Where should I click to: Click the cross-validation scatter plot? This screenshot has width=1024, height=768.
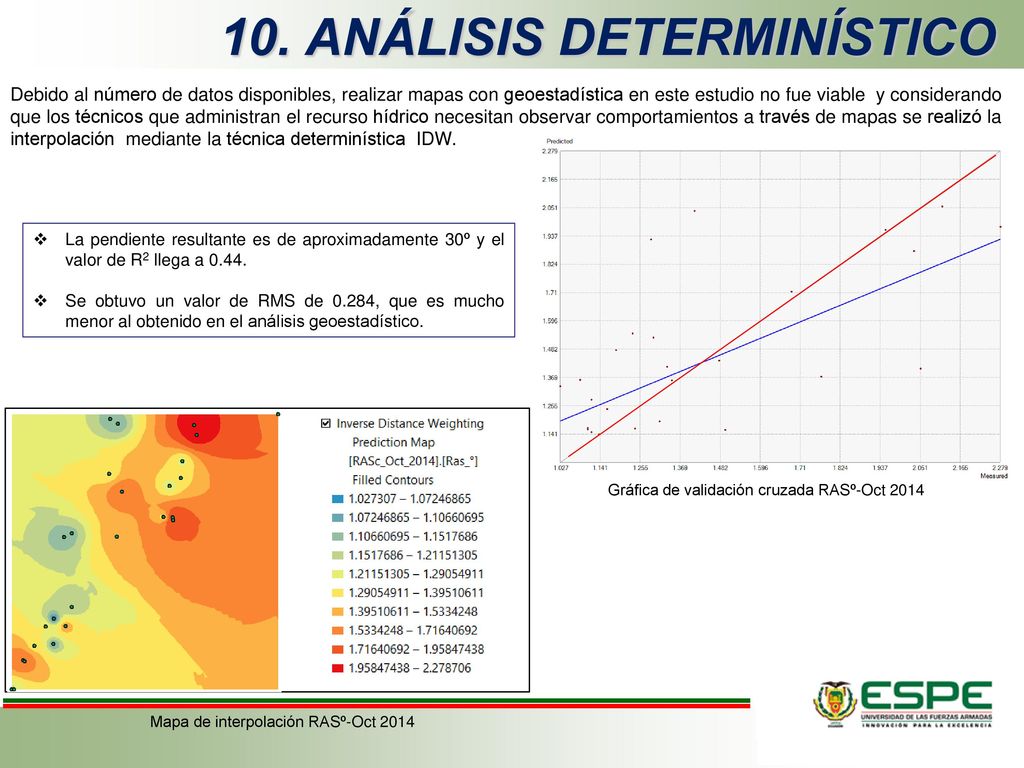pyautogui.click(x=780, y=307)
